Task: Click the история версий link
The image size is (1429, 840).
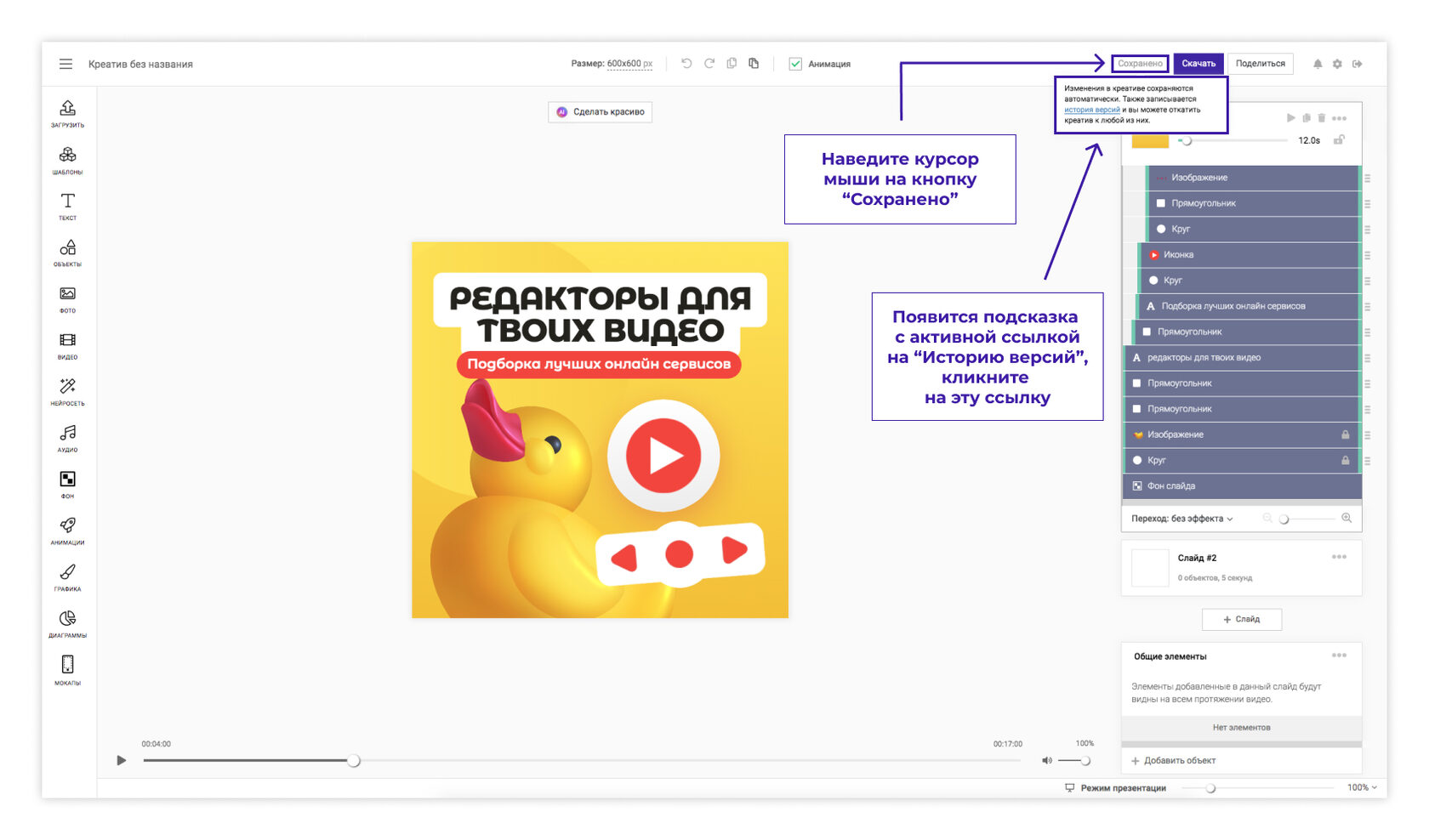Action: (x=1091, y=110)
